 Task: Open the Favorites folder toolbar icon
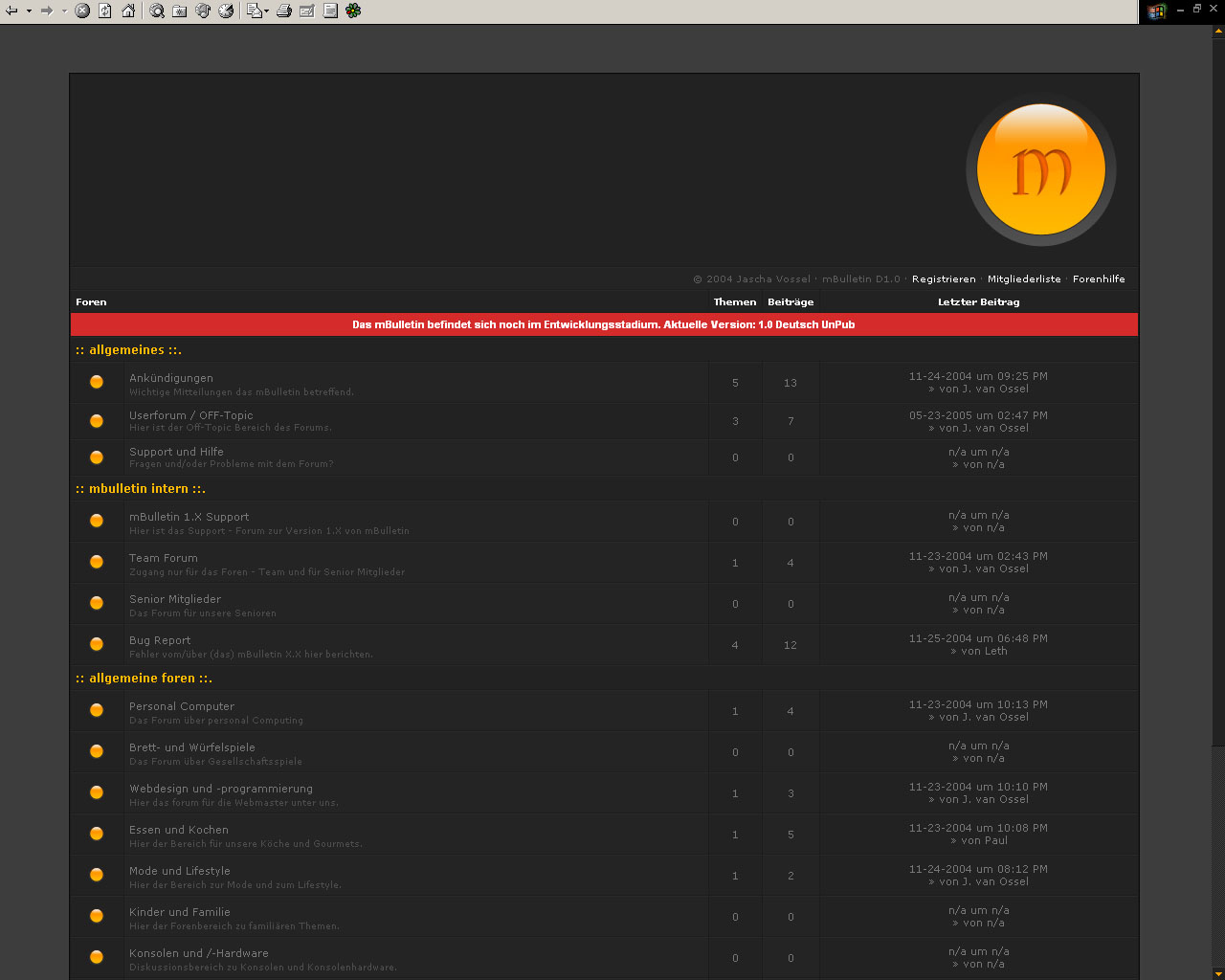coord(180,11)
